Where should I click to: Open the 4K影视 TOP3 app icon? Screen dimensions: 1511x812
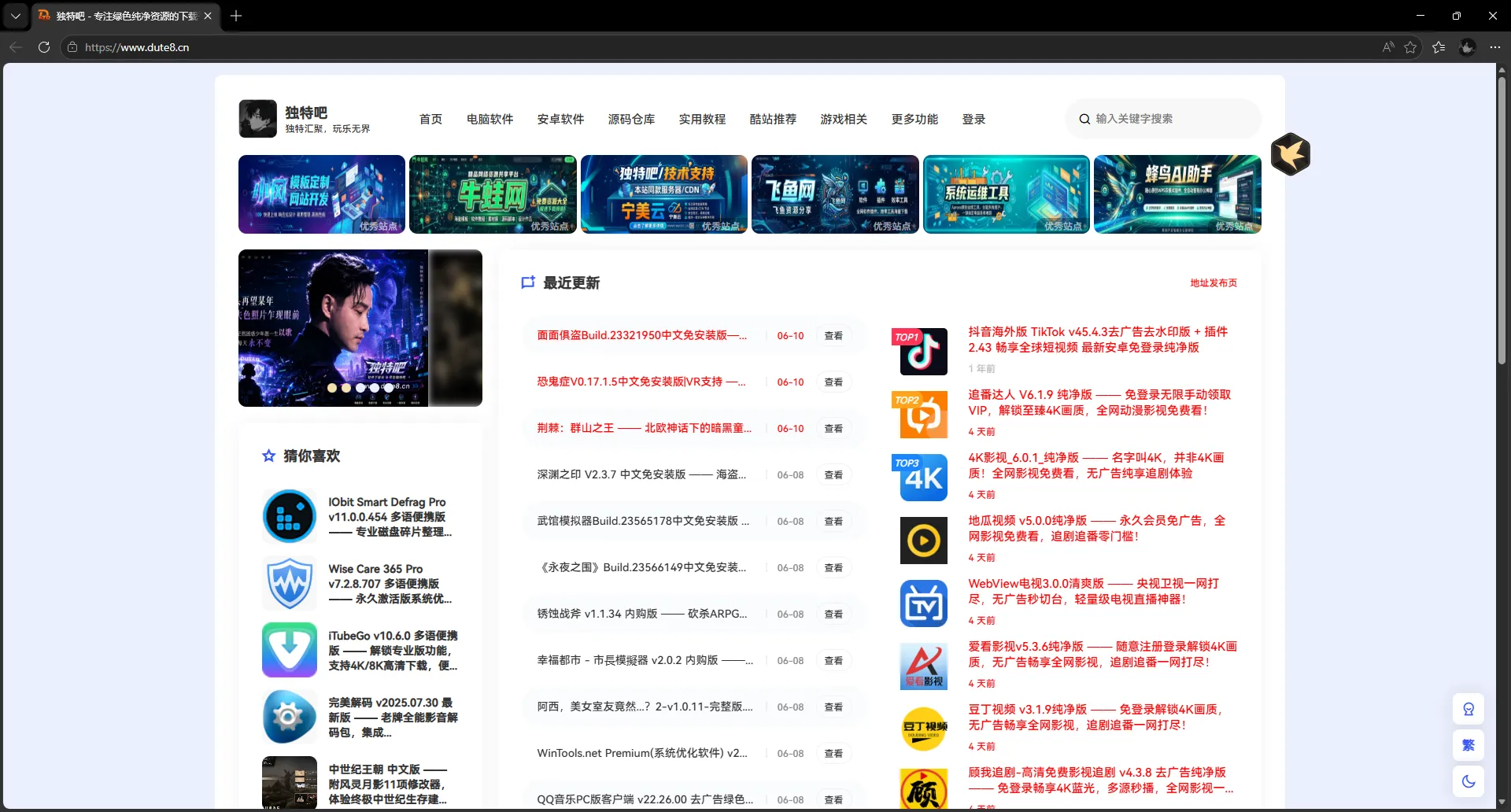tap(923, 478)
